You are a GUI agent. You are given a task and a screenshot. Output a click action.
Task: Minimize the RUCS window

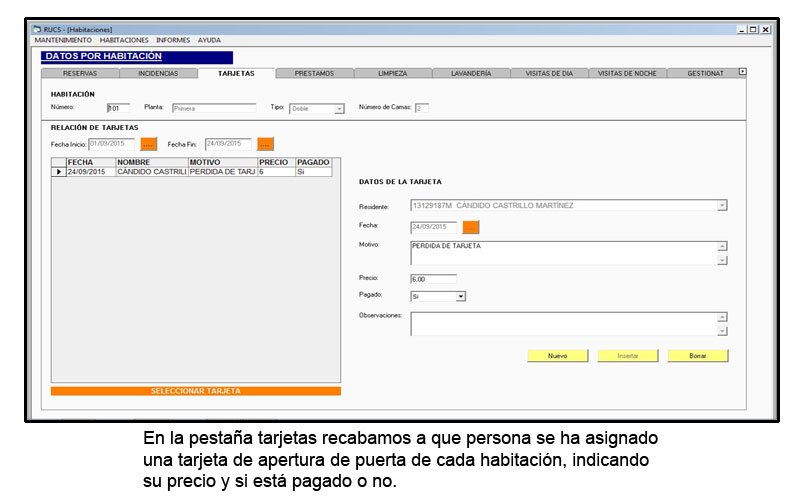(742, 30)
